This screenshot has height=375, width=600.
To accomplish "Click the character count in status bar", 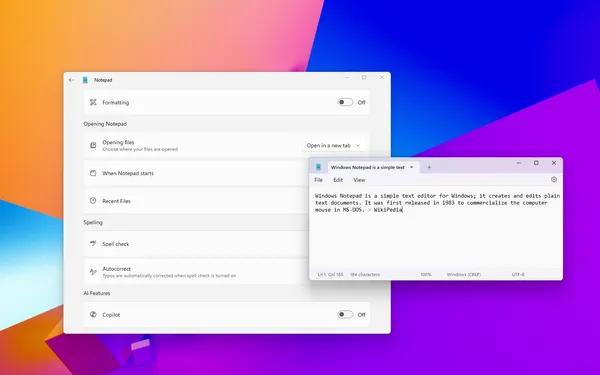I will pyautogui.click(x=365, y=274).
